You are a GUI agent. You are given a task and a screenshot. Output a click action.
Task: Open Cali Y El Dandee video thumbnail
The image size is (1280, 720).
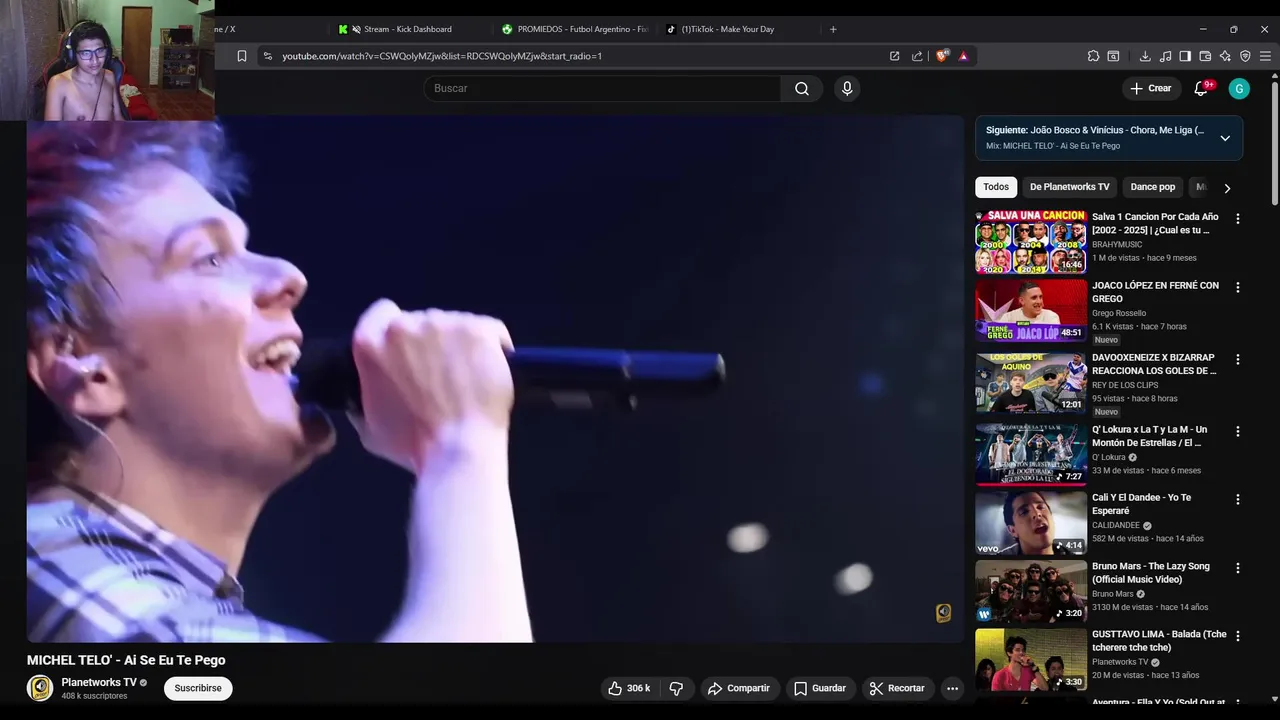click(x=1031, y=522)
